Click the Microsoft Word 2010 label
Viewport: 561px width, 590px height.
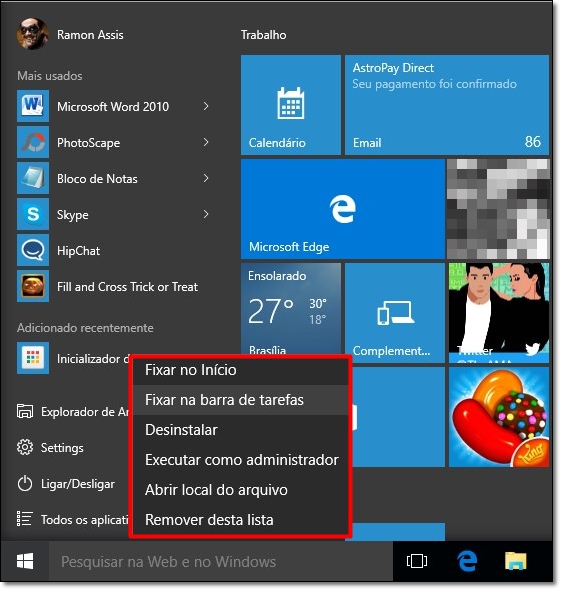click(113, 106)
